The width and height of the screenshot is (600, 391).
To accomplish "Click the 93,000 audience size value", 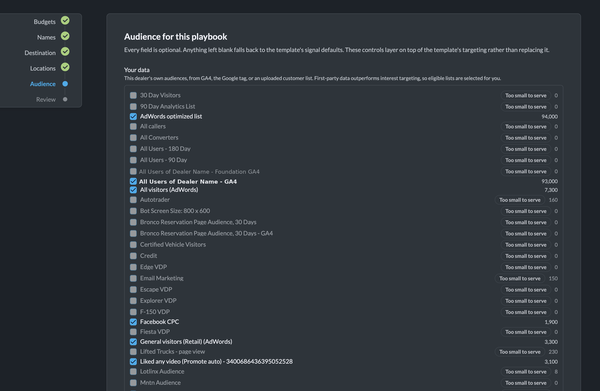I will coord(549,181).
